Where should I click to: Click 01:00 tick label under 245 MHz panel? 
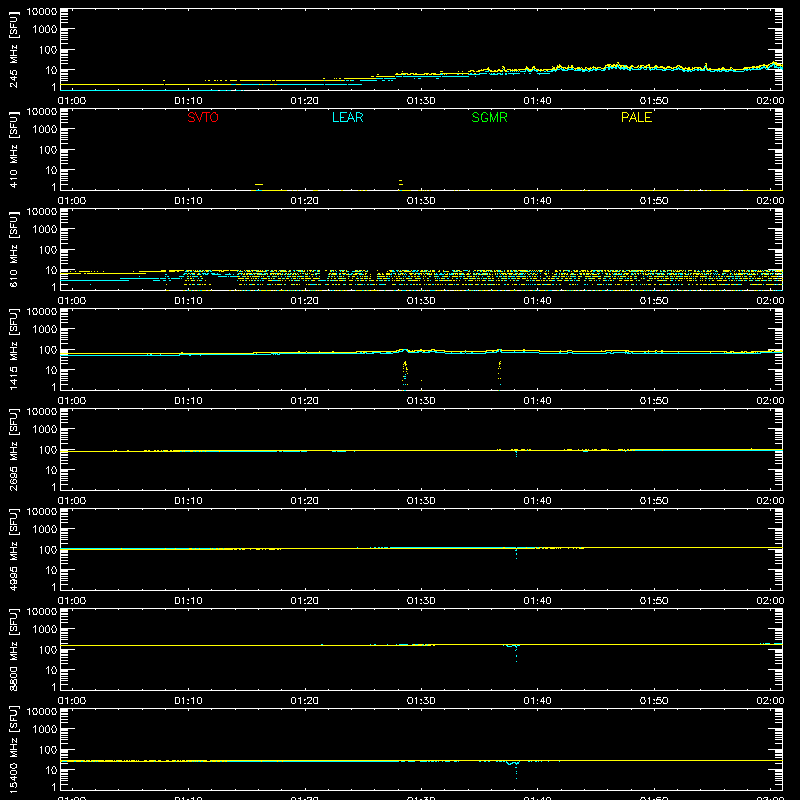71,101
